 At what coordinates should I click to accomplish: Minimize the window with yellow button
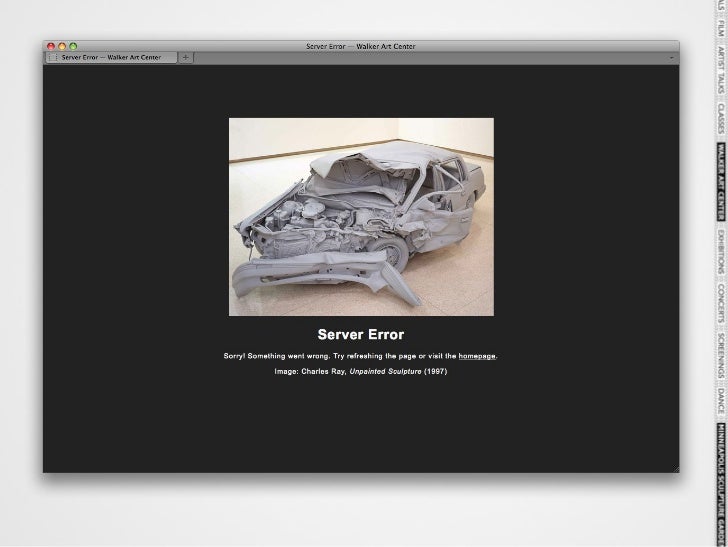[62, 46]
